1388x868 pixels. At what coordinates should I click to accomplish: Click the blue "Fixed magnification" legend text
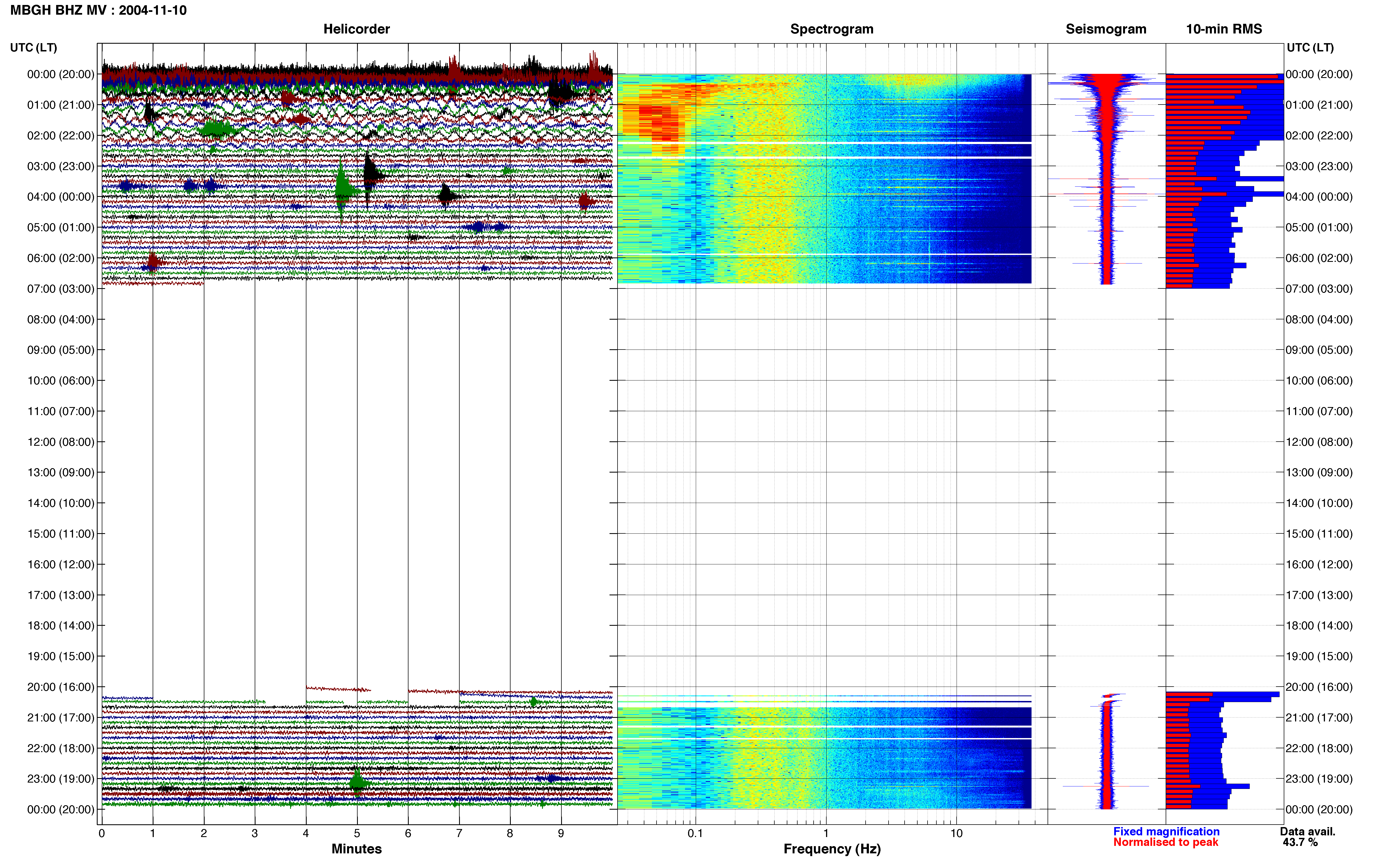[x=1166, y=832]
